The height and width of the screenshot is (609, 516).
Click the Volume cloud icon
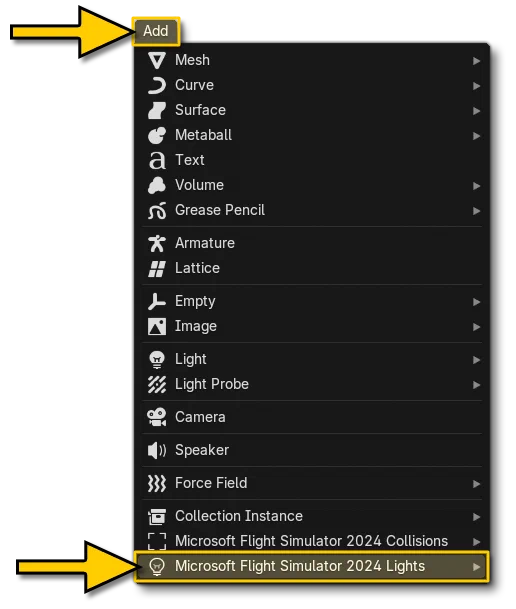157,186
